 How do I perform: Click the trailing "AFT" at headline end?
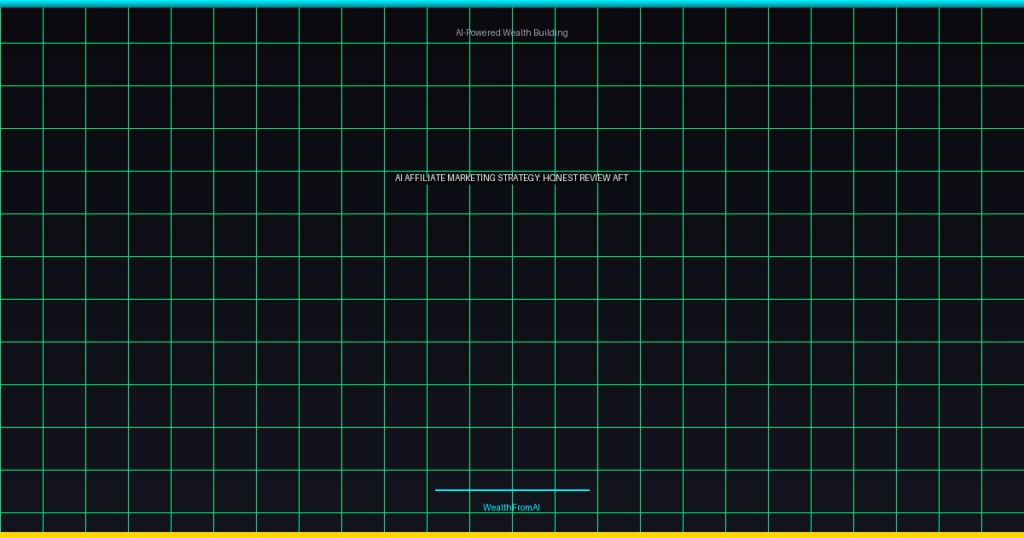621,178
